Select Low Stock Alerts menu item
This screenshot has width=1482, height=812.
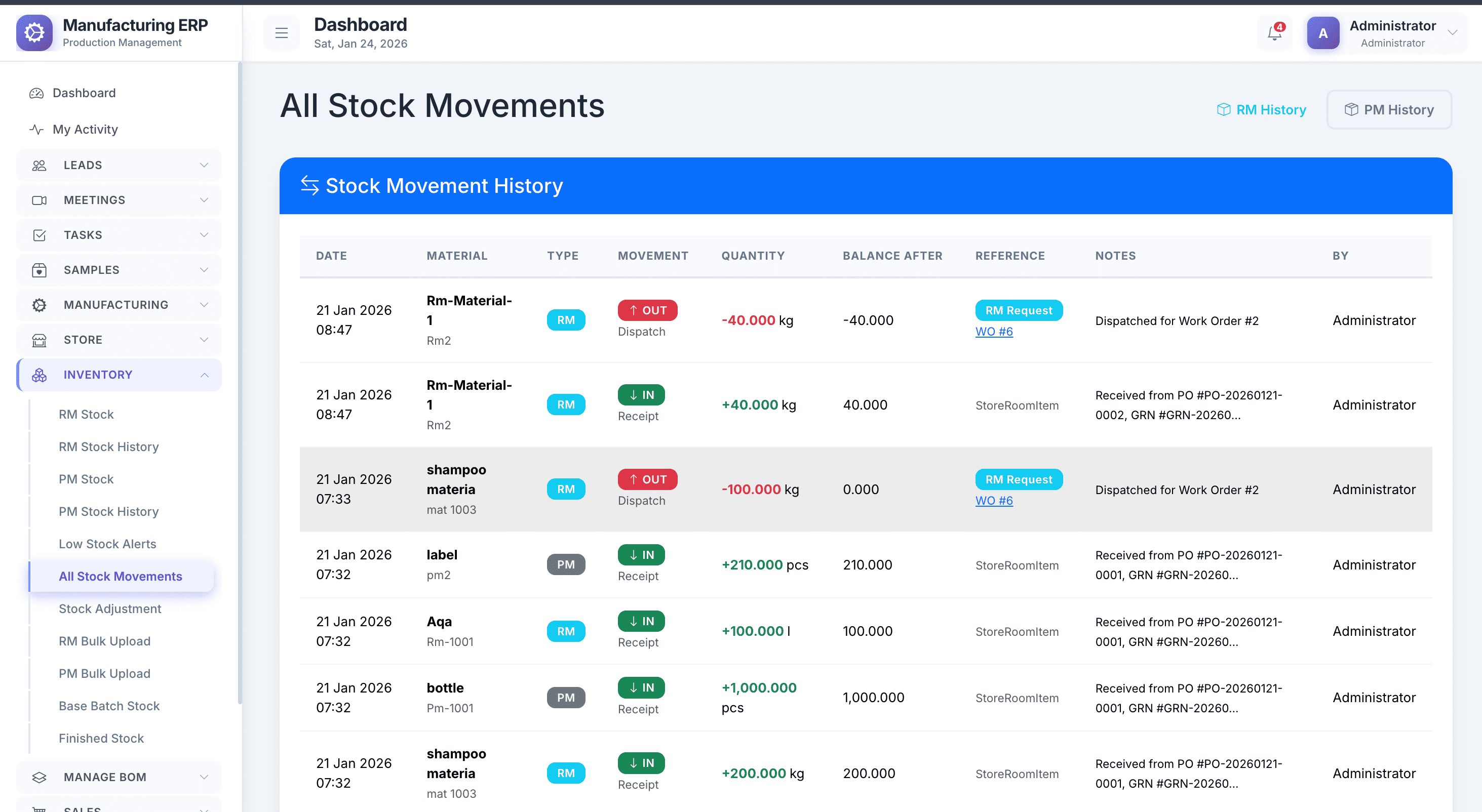107,544
